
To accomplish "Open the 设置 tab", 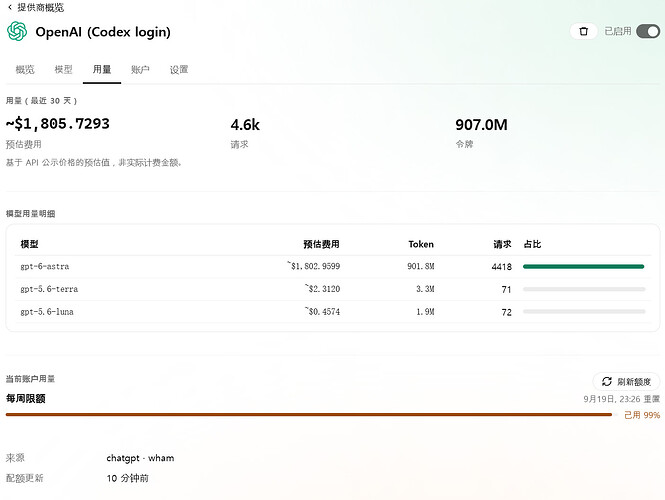I will tap(179, 70).
